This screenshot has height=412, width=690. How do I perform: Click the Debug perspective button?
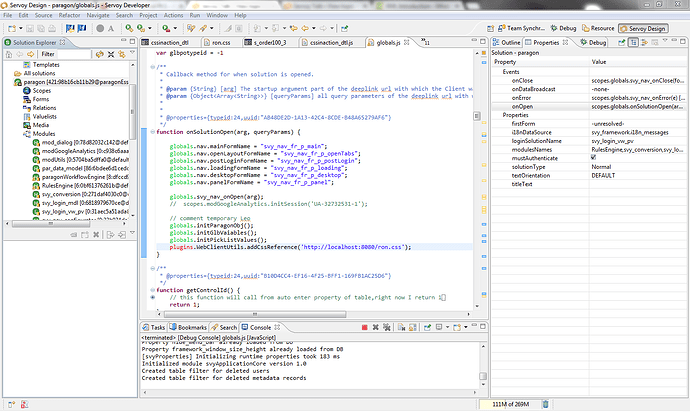pyautogui.click(x=563, y=28)
